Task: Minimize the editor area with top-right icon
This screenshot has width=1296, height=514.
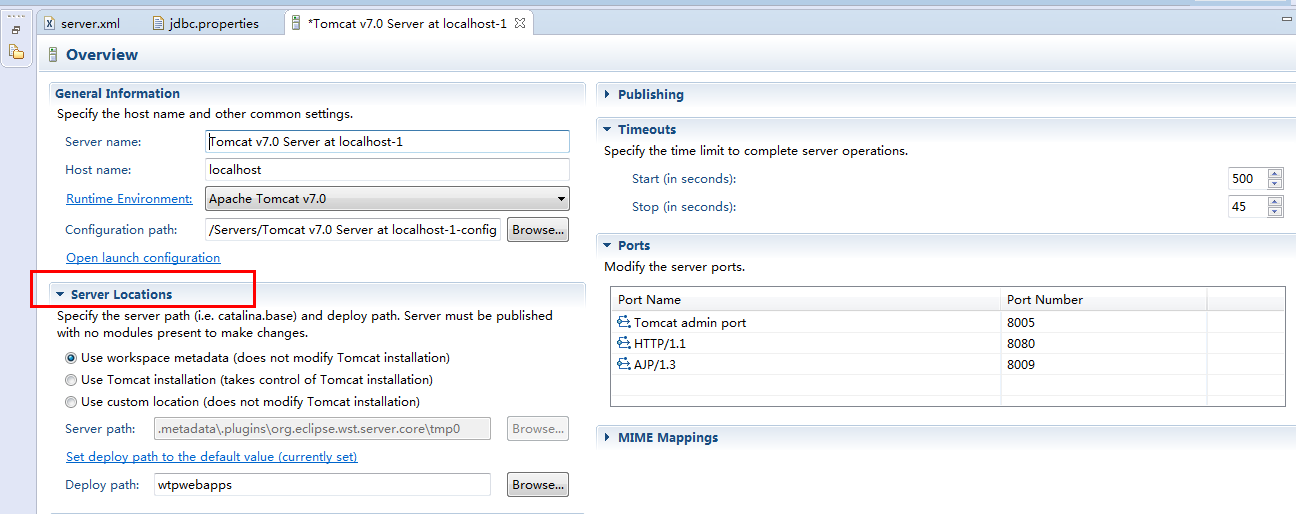Action: 1287,20
